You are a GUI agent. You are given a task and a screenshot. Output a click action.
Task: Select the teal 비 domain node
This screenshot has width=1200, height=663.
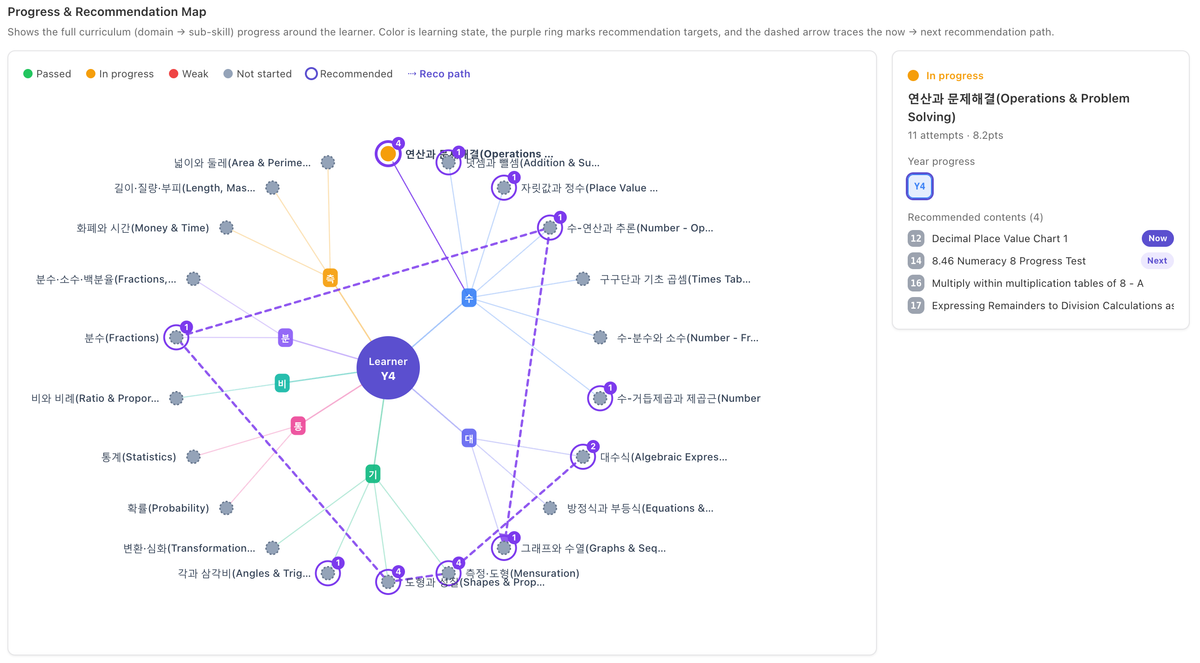282,383
